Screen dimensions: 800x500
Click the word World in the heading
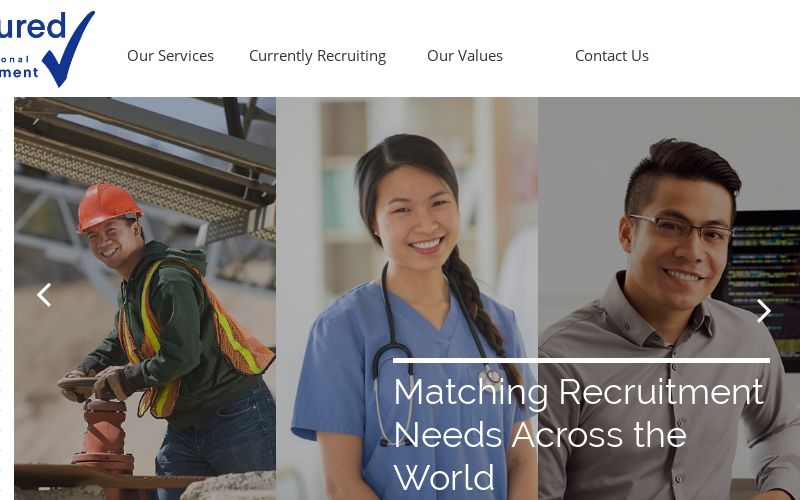pos(444,478)
